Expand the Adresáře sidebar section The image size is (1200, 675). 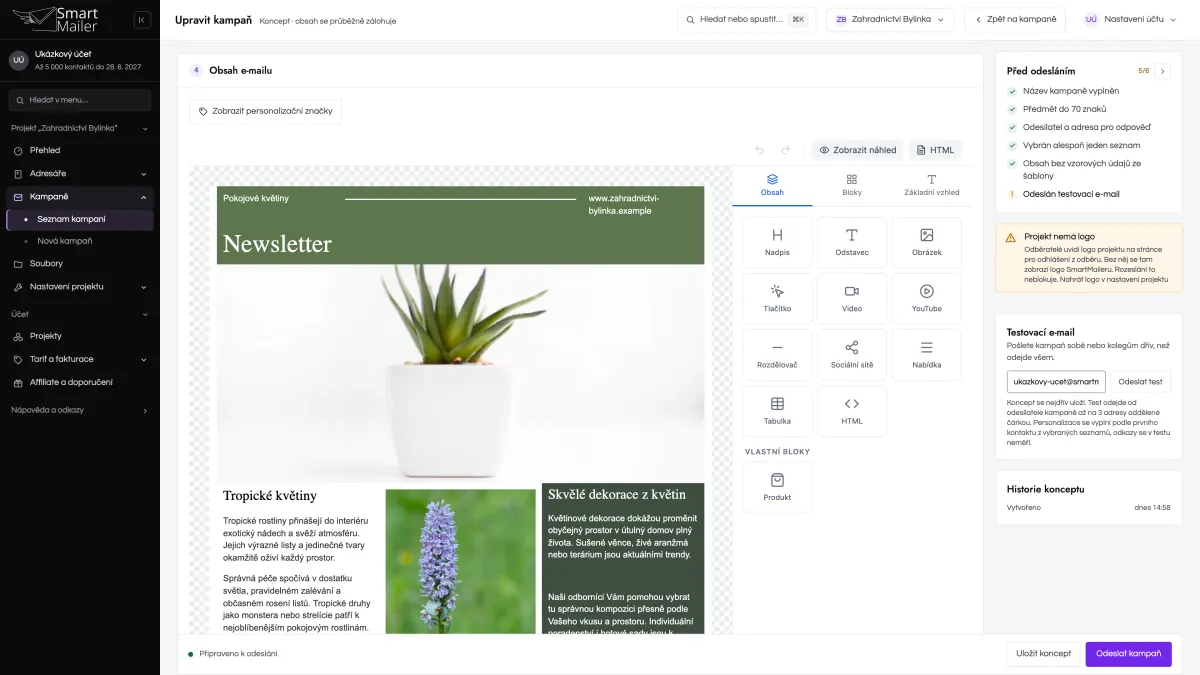80,173
